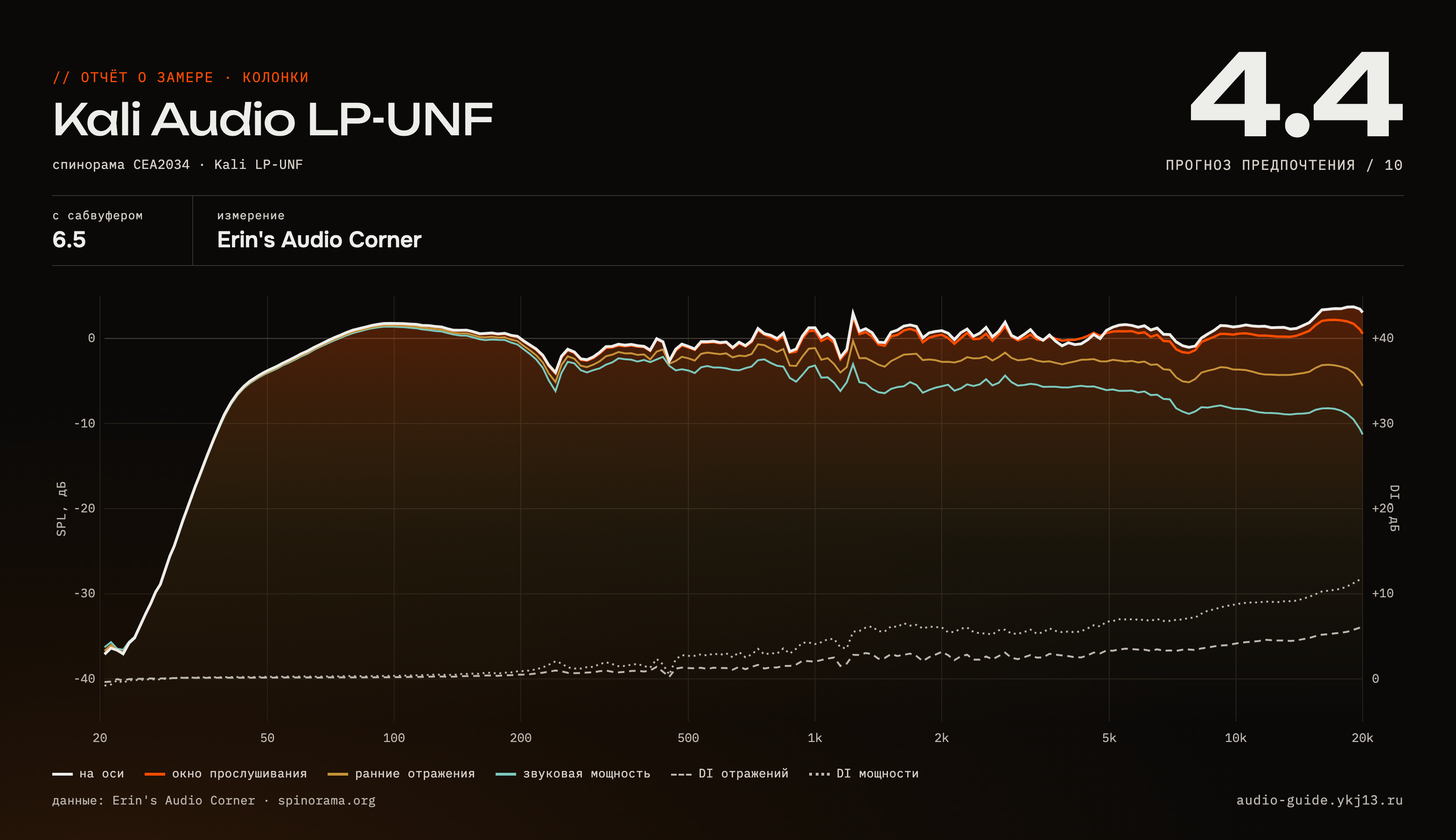Select the "ранние отражения" legend label
This screenshot has height=840, width=1456.
point(415,774)
